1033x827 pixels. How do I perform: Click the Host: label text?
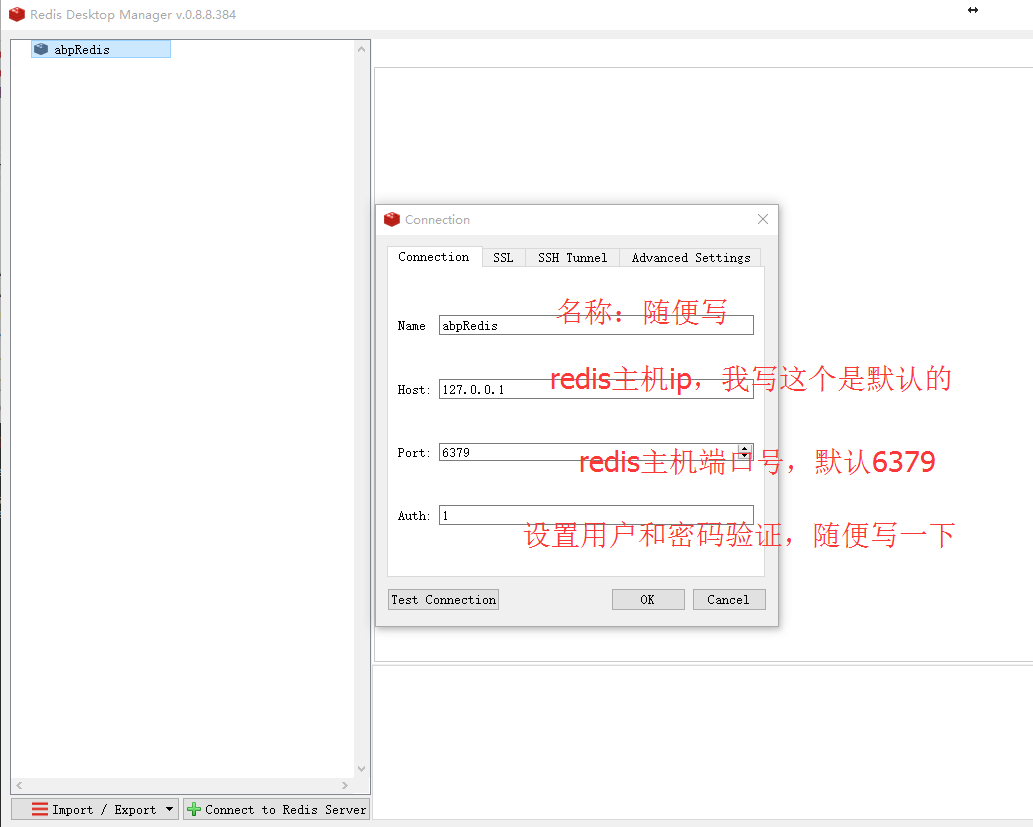pyautogui.click(x=414, y=389)
